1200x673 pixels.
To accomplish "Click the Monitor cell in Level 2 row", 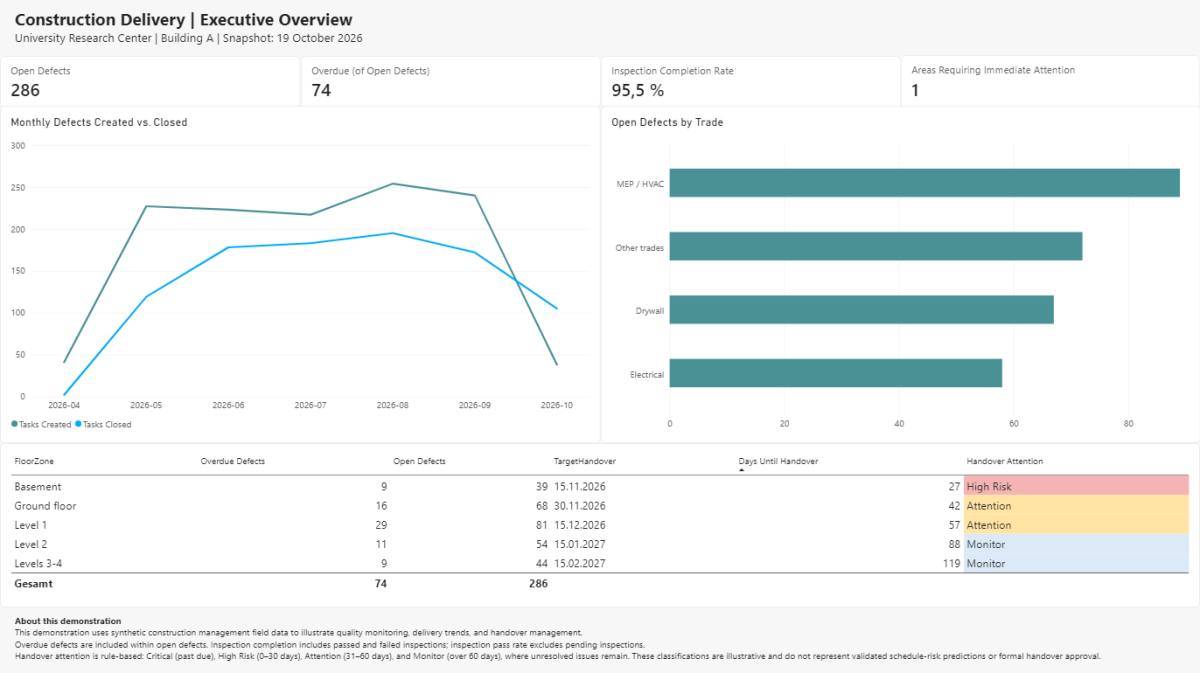I will pyautogui.click(x=1076, y=544).
